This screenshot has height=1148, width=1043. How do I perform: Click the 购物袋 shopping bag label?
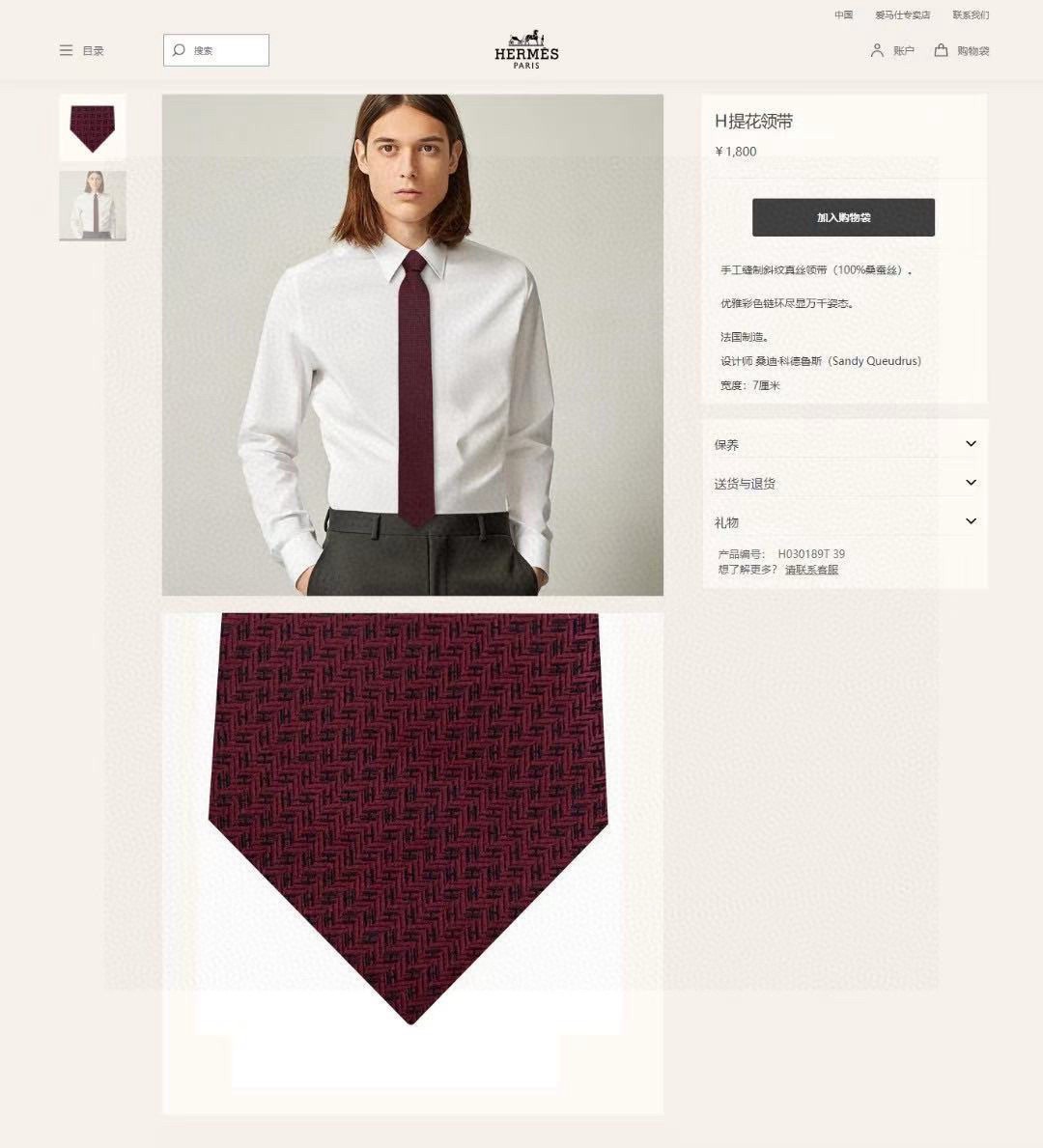click(973, 50)
